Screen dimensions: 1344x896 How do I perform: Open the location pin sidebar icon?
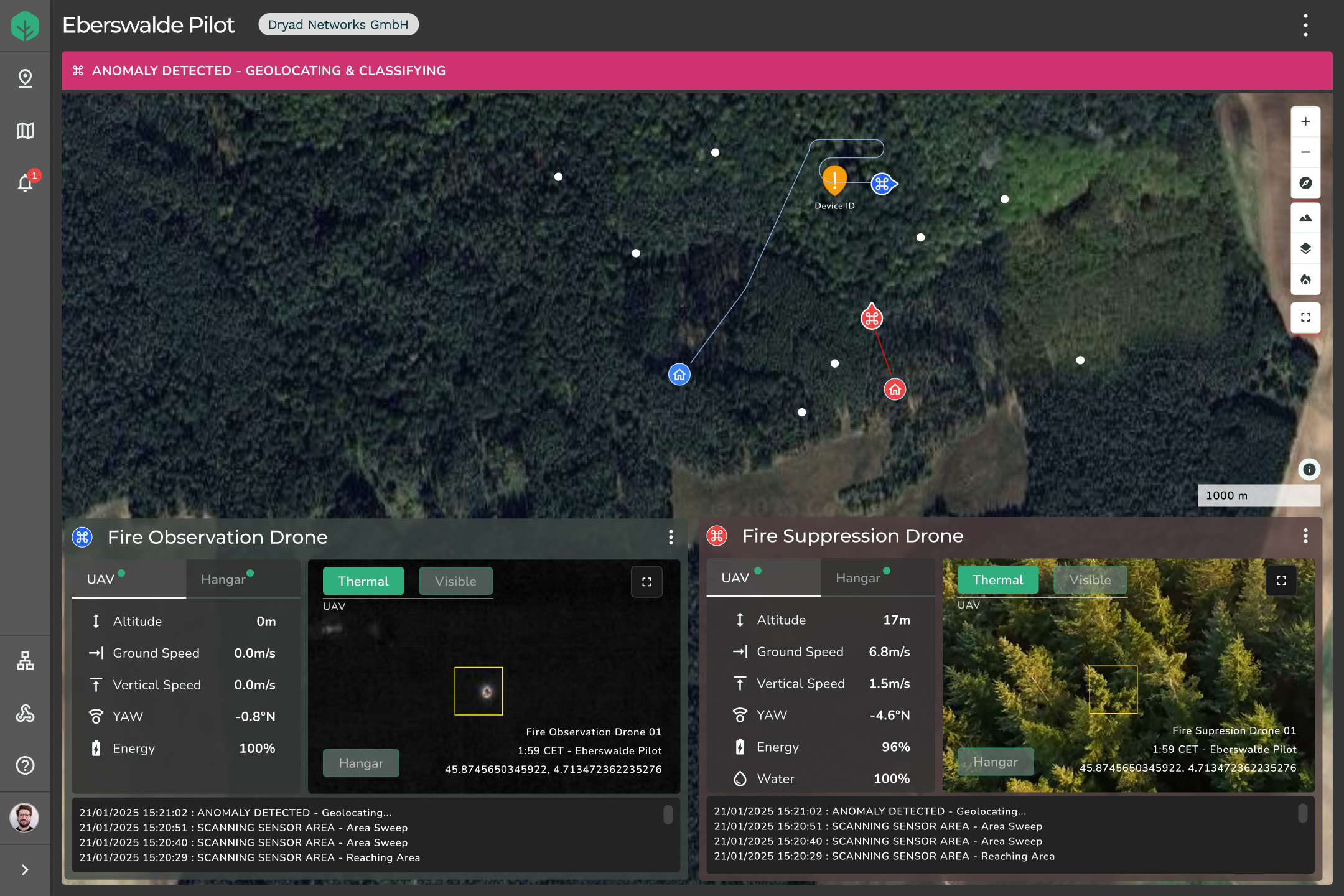click(25, 78)
